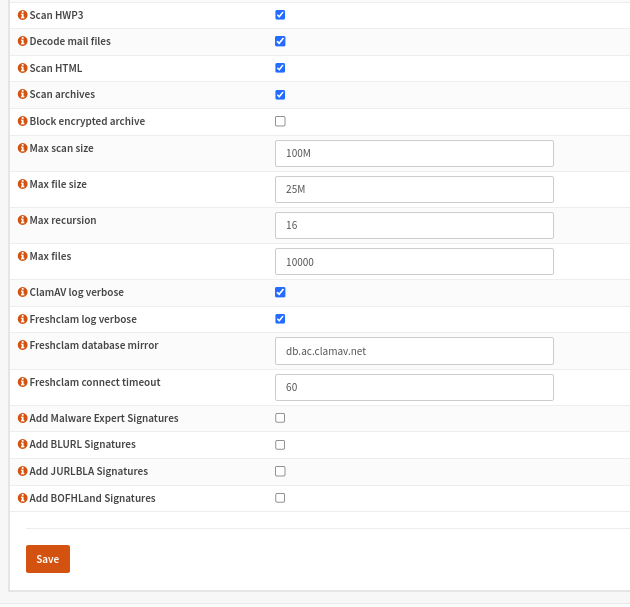Uncheck the Scan HTML checkbox

pos(280,68)
